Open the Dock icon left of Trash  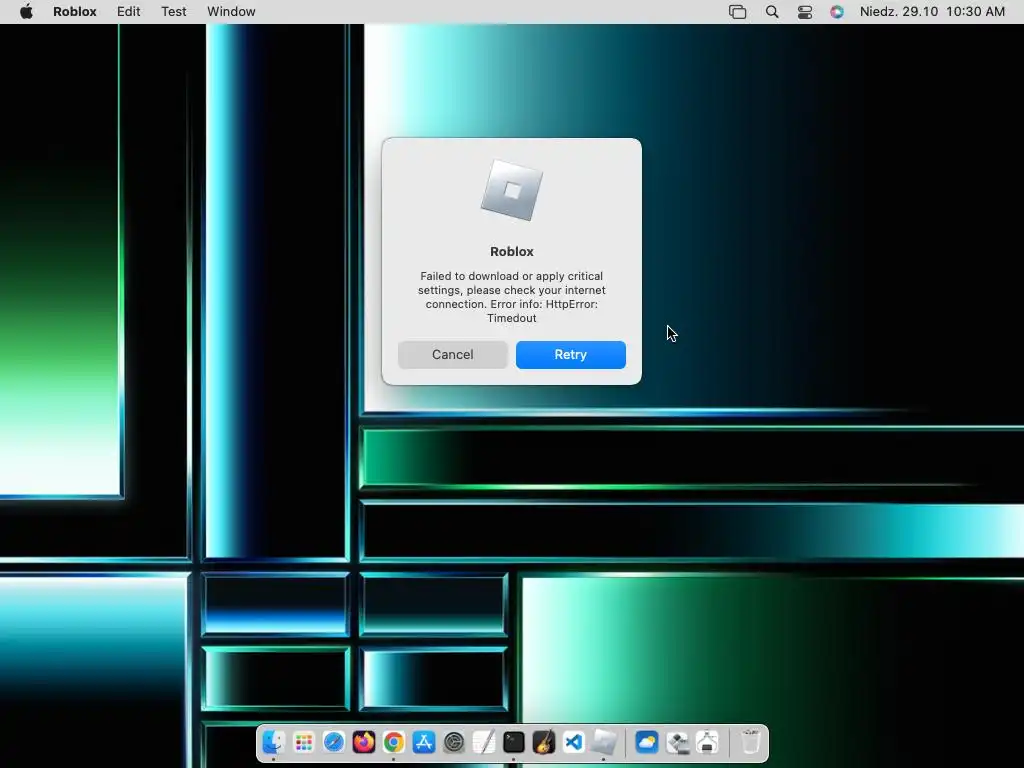coord(707,743)
